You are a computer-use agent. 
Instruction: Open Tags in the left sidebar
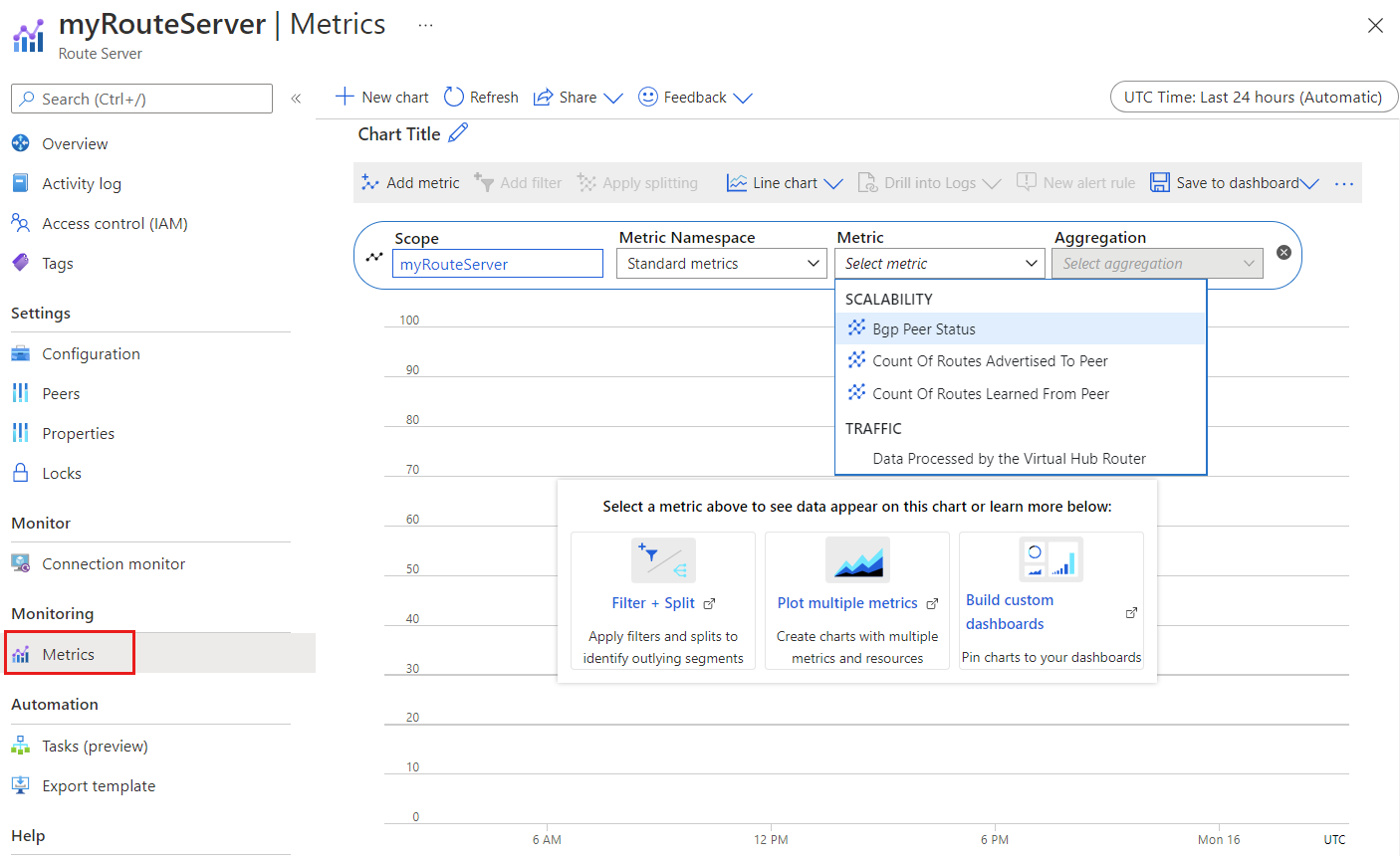click(x=58, y=263)
